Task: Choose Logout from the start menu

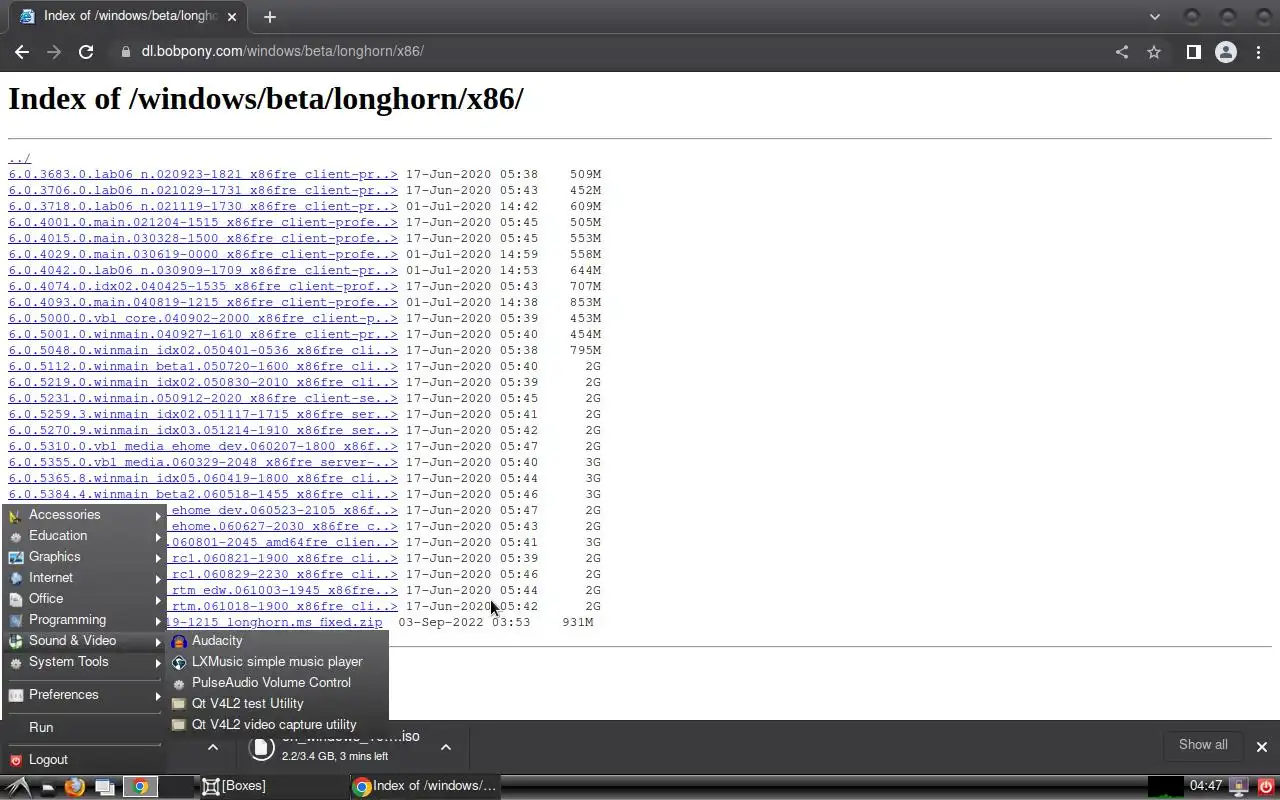Action: coord(84,760)
